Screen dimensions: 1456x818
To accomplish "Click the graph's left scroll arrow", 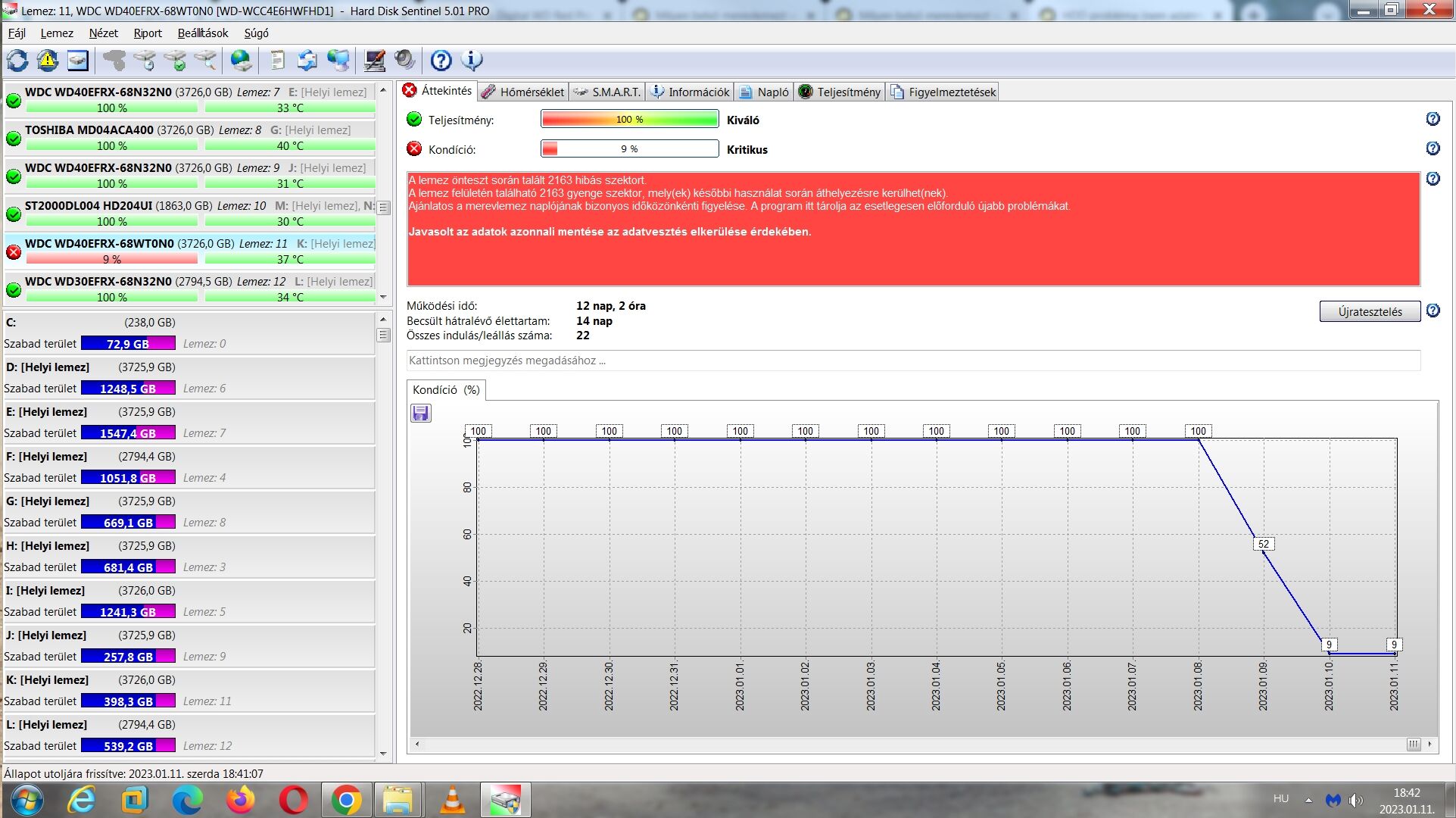I will [417, 745].
